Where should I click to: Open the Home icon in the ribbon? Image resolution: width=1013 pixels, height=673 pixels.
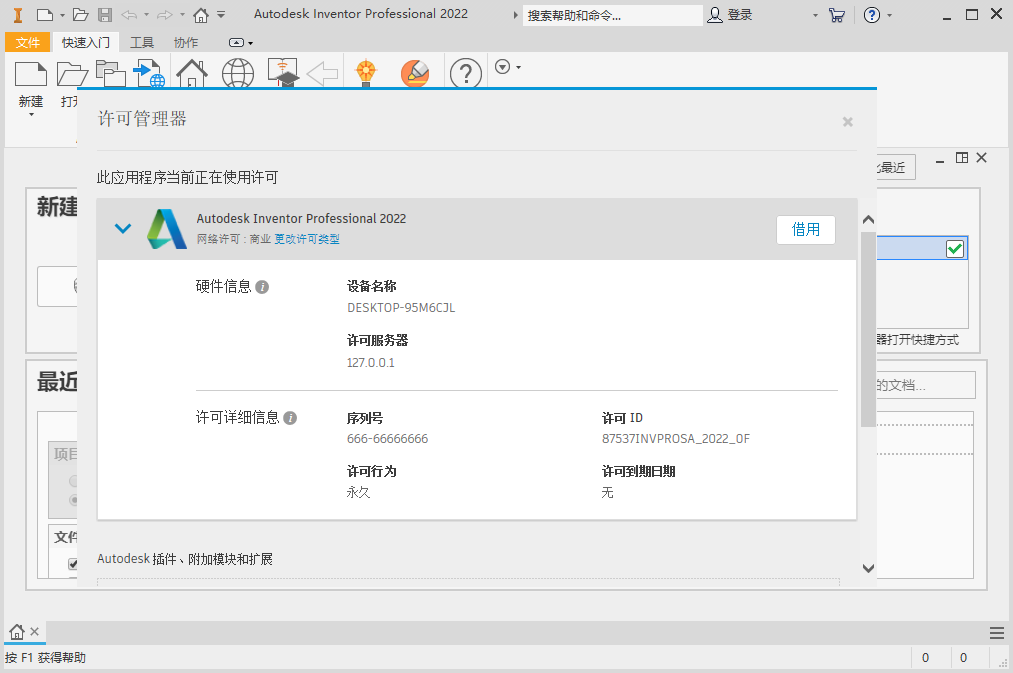coord(191,74)
